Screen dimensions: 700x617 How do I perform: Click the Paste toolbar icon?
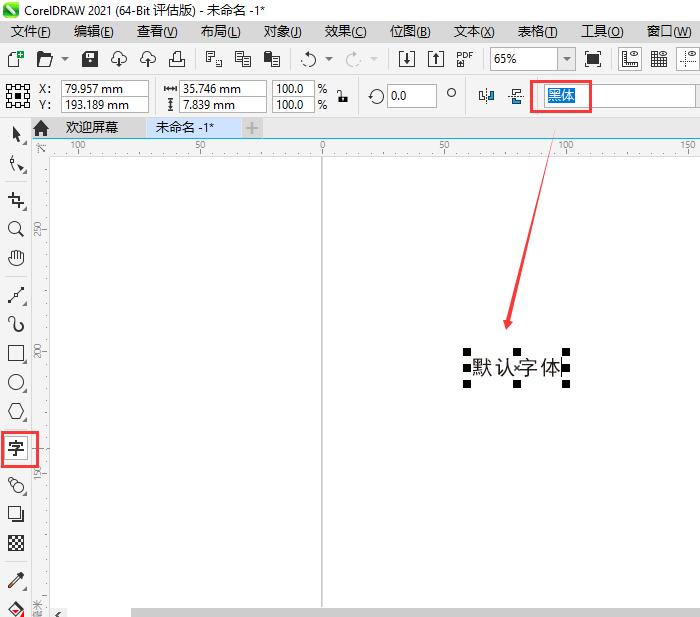(x=272, y=58)
